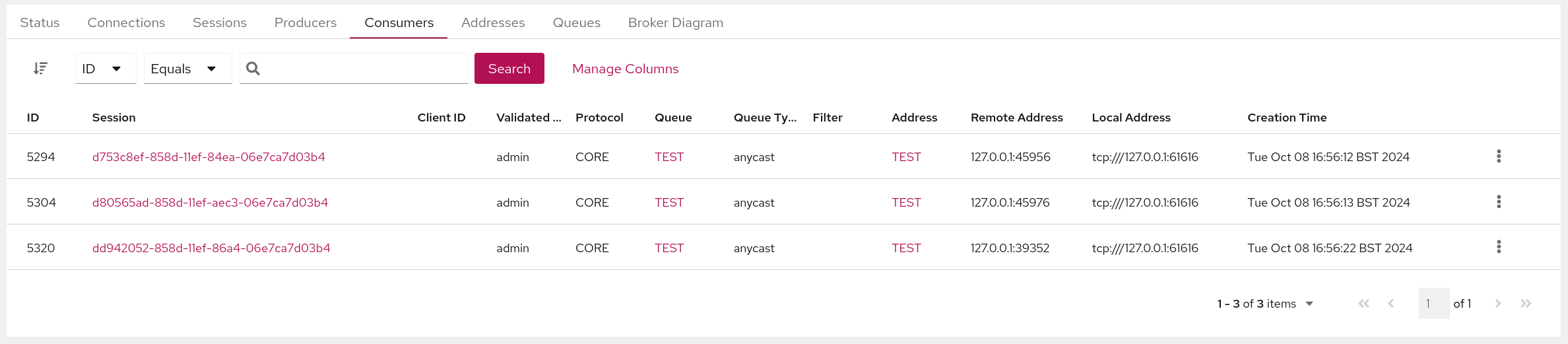
Task: Open the Equals operator dropdown
Action: [187, 69]
